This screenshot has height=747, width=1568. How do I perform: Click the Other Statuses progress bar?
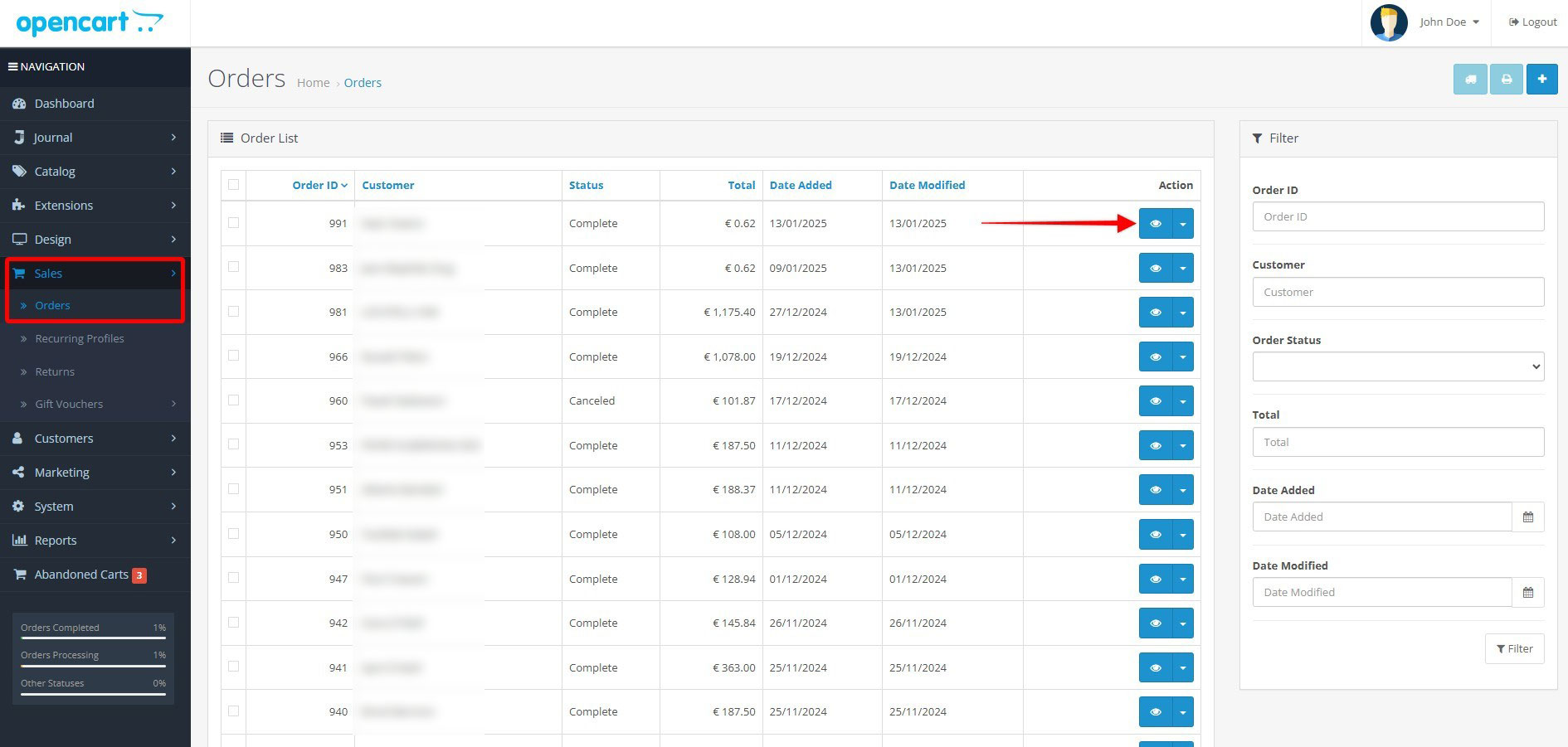[93, 694]
